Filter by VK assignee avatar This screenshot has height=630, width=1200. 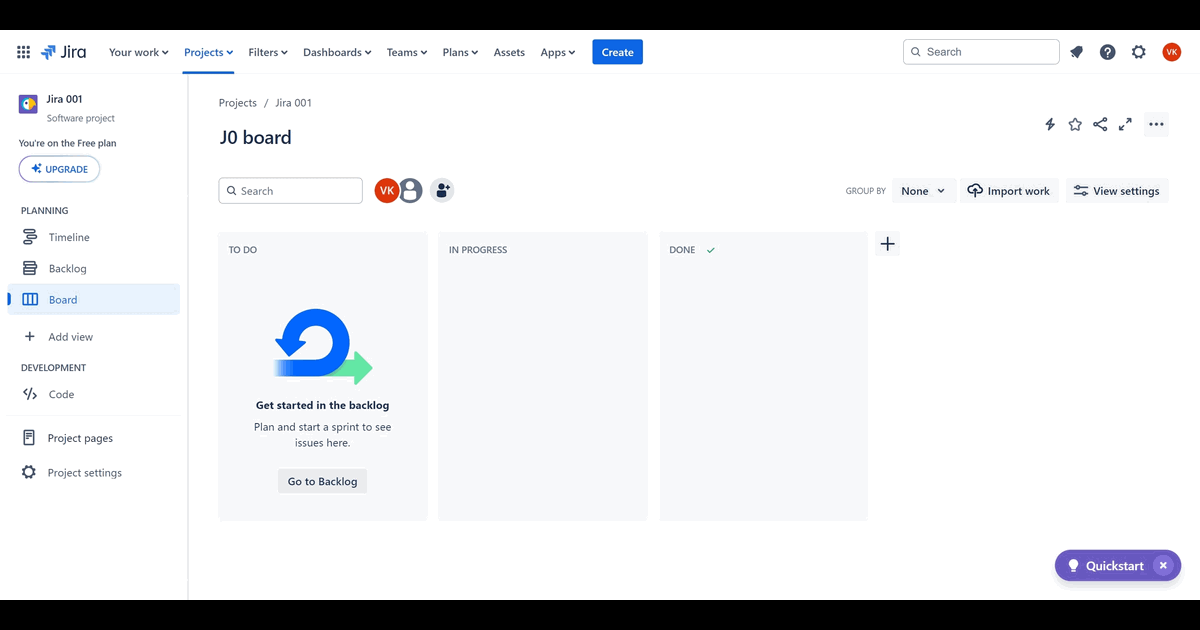pyautogui.click(x=387, y=190)
